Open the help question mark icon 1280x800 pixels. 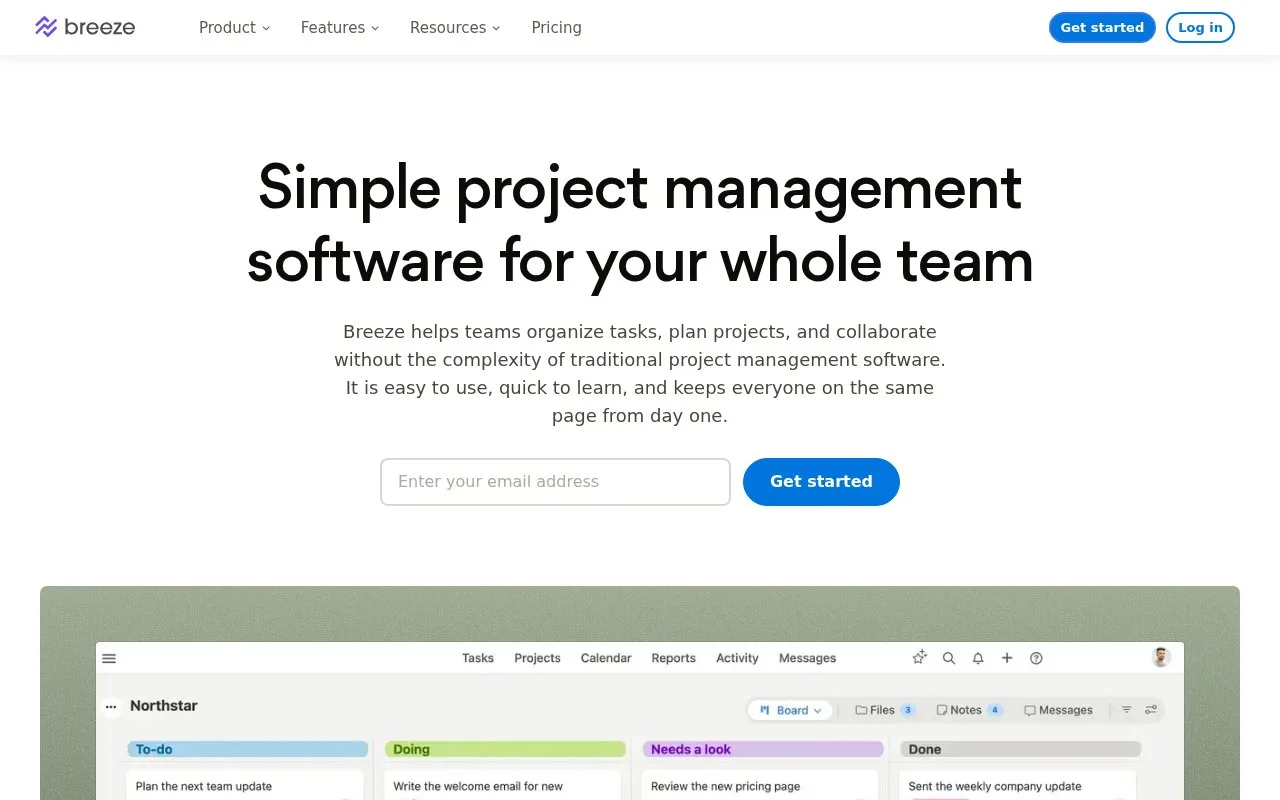coord(1036,658)
